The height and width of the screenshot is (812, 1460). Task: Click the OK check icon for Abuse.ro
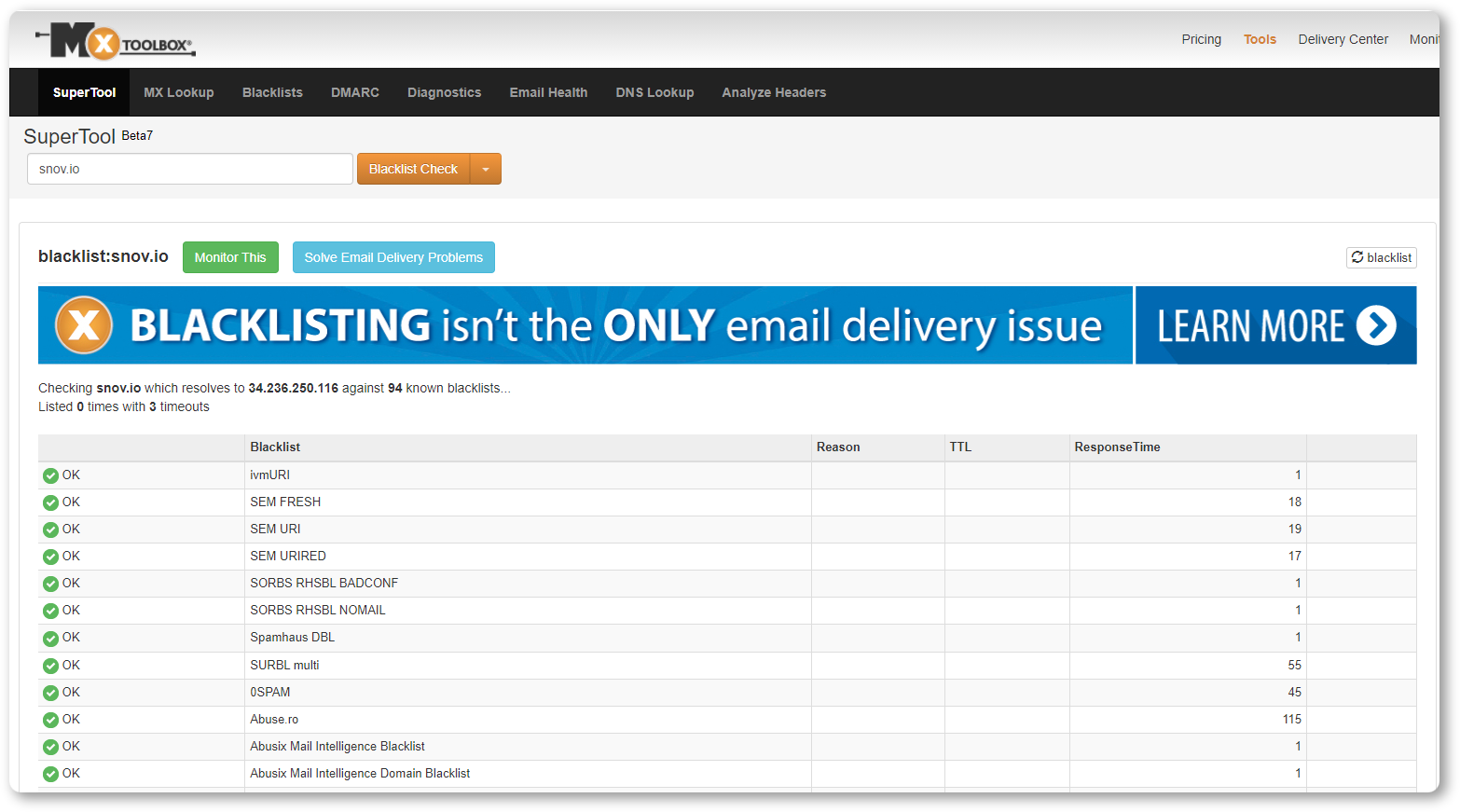point(50,720)
